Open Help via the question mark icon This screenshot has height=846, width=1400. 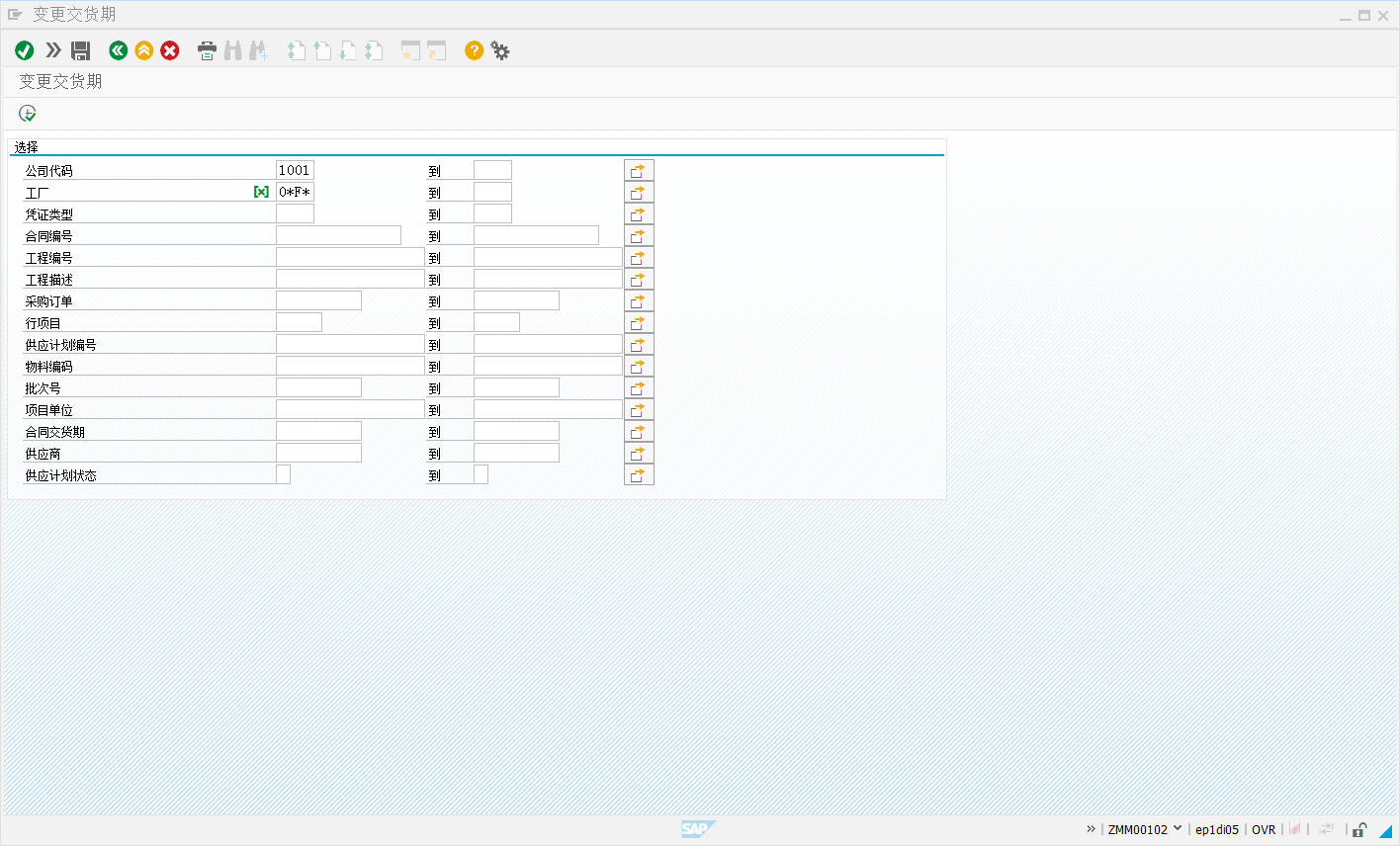point(475,50)
